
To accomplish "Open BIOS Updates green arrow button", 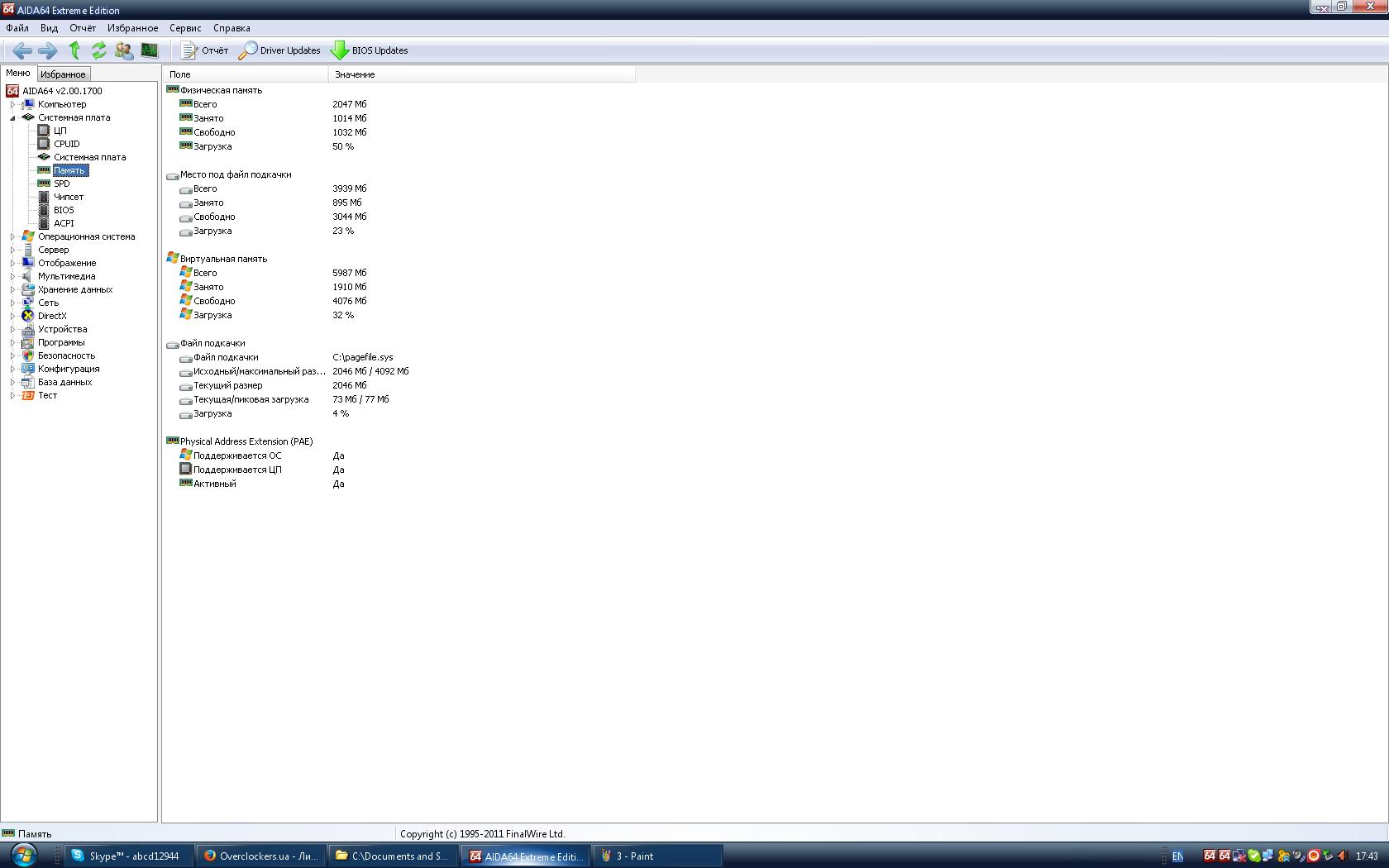I will tap(370, 50).
